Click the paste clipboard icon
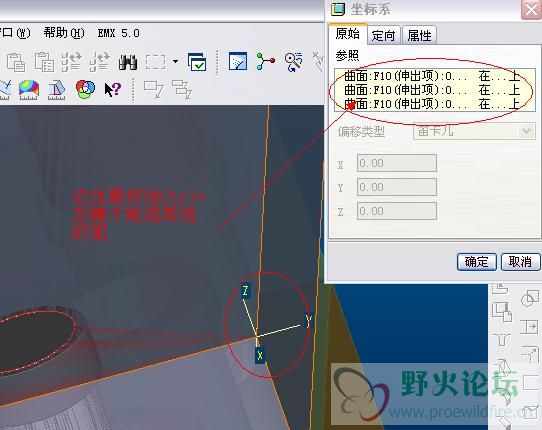The image size is (542, 430). [16, 62]
